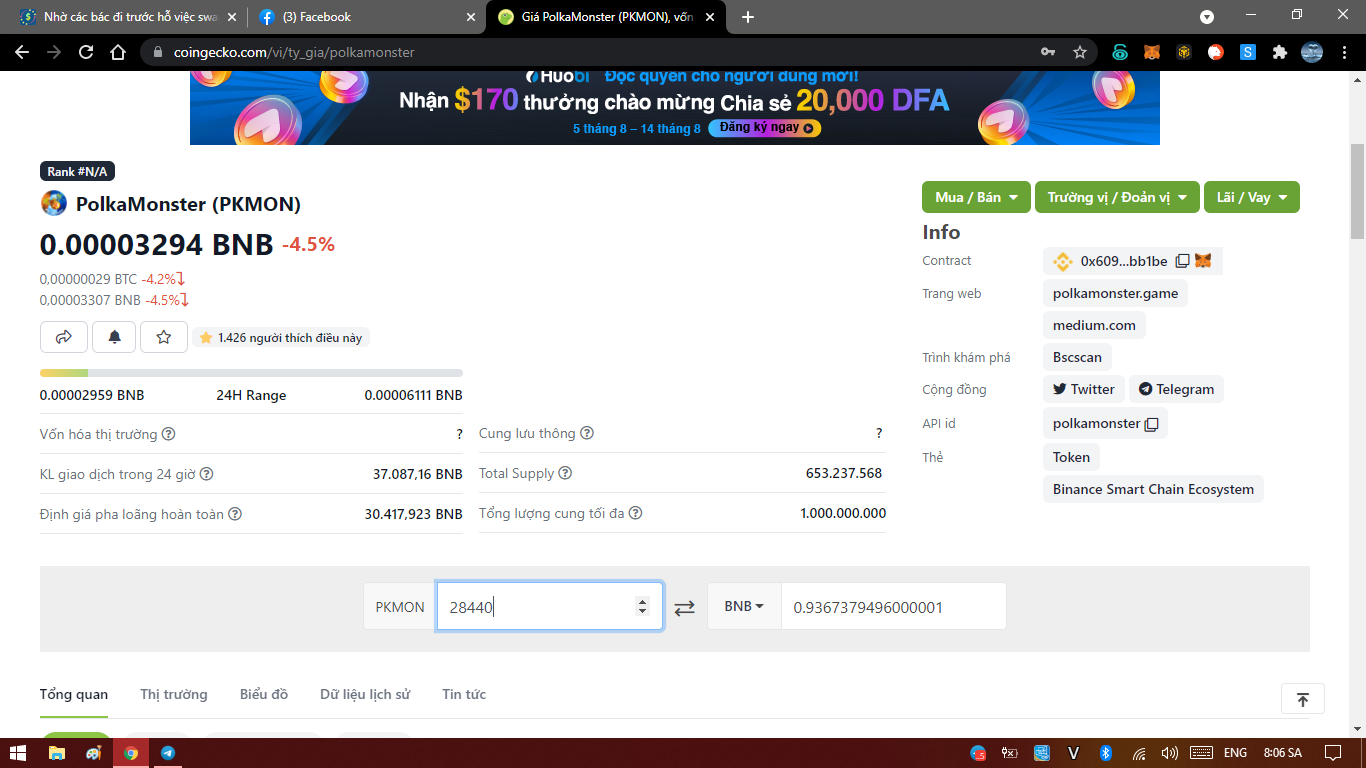Switch to the Biểu đồ tab
Image resolution: width=1366 pixels, height=768 pixels.
[264, 694]
